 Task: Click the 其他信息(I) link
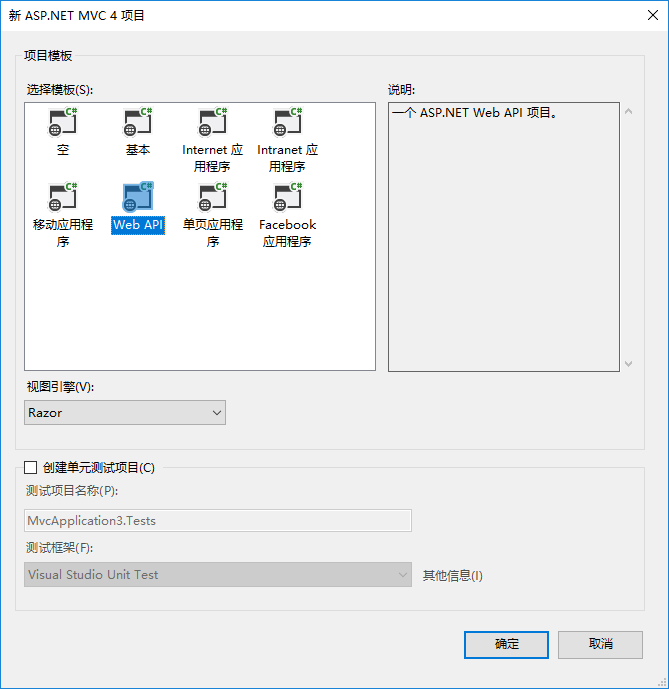tap(453, 575)
